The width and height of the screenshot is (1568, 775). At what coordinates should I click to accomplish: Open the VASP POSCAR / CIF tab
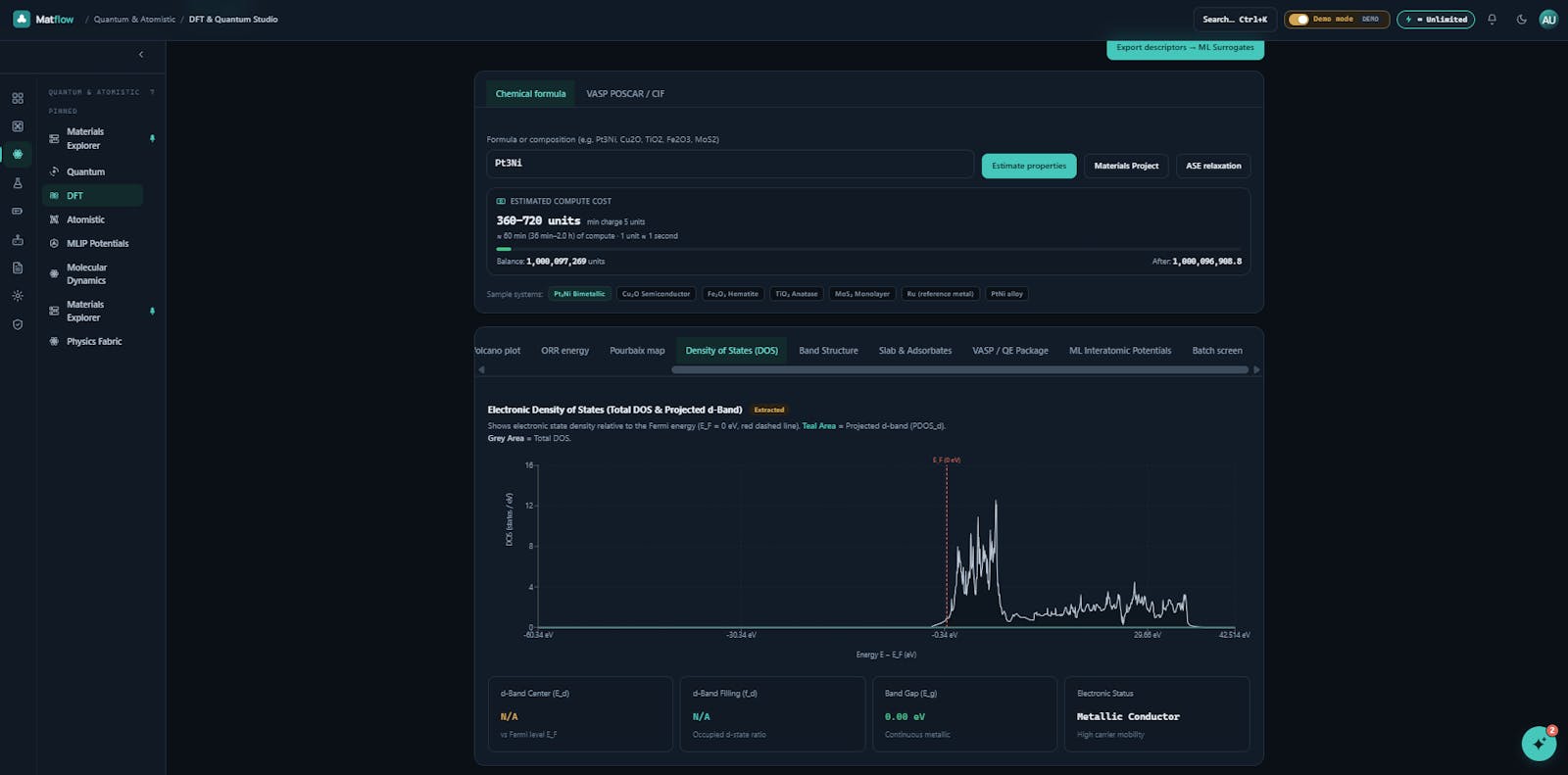point(625,94)
